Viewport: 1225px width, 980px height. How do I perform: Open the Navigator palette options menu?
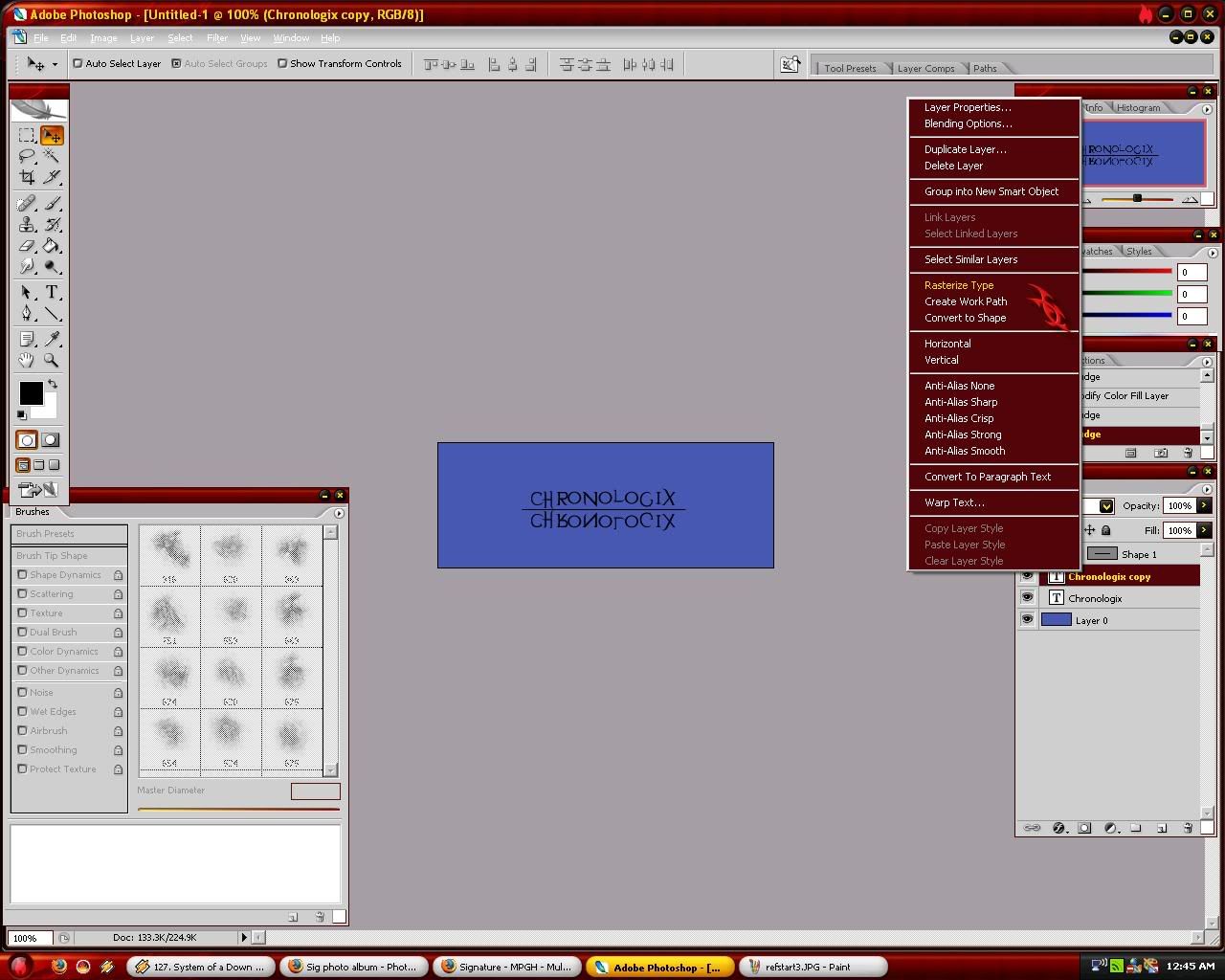(x=1207, y=109)
